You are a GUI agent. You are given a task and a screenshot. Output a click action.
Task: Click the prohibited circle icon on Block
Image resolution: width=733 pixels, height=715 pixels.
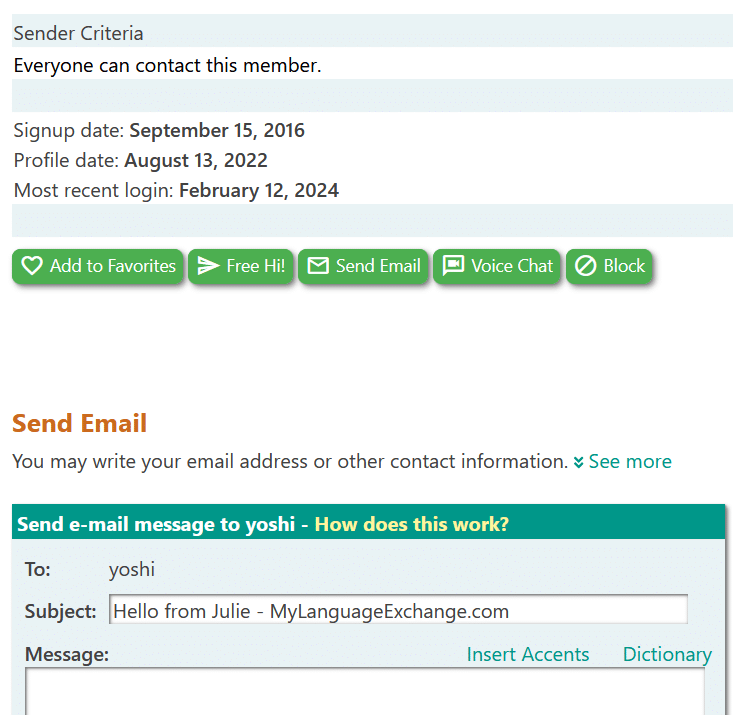(x=586, y=266)
